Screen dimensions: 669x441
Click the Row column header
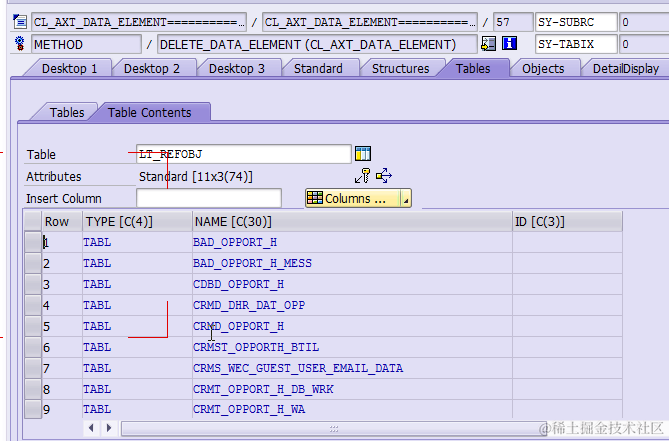62,222
